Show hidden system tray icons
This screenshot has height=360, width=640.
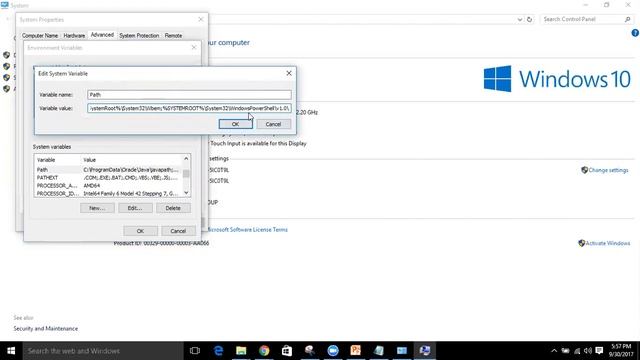point(554,351)
